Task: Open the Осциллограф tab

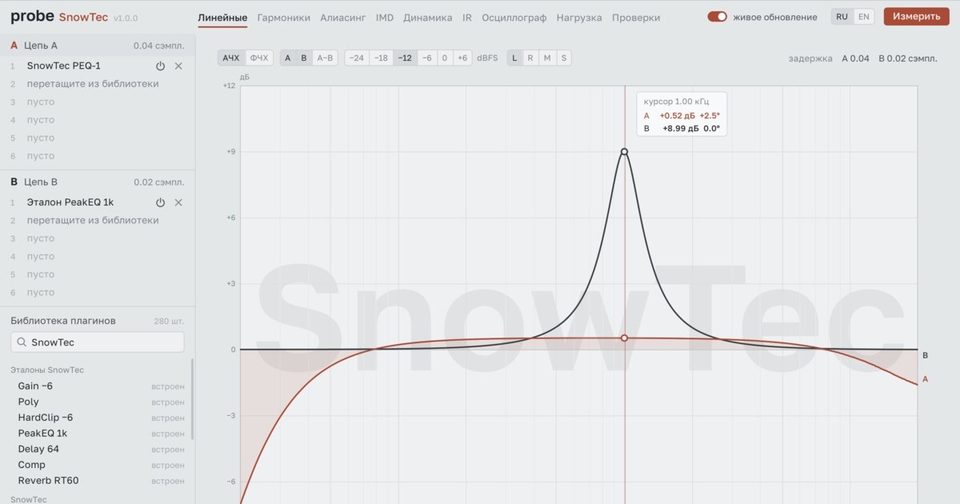Action: (x=514, y=18)
